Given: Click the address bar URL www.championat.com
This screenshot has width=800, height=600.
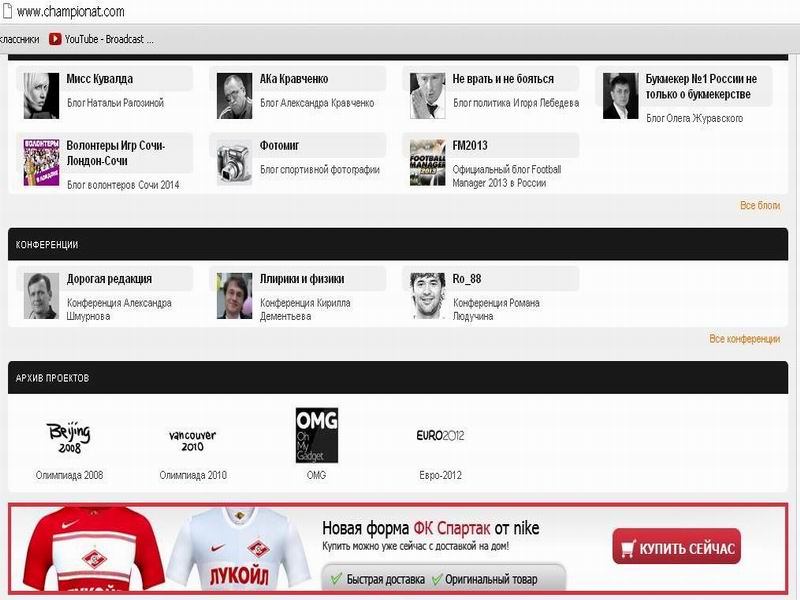Looking at the screenshot, I should pyautogui.click(x=70, y=11).
